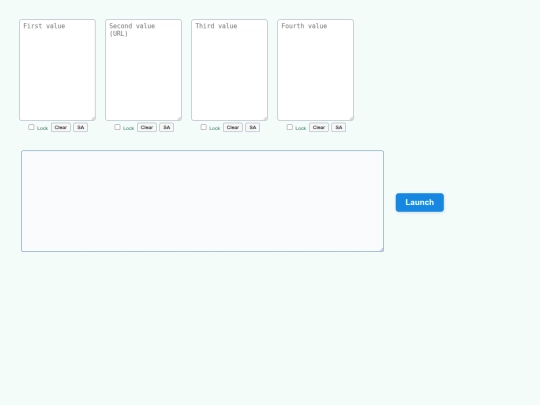Click Clear under Second value

pos(147,127)
